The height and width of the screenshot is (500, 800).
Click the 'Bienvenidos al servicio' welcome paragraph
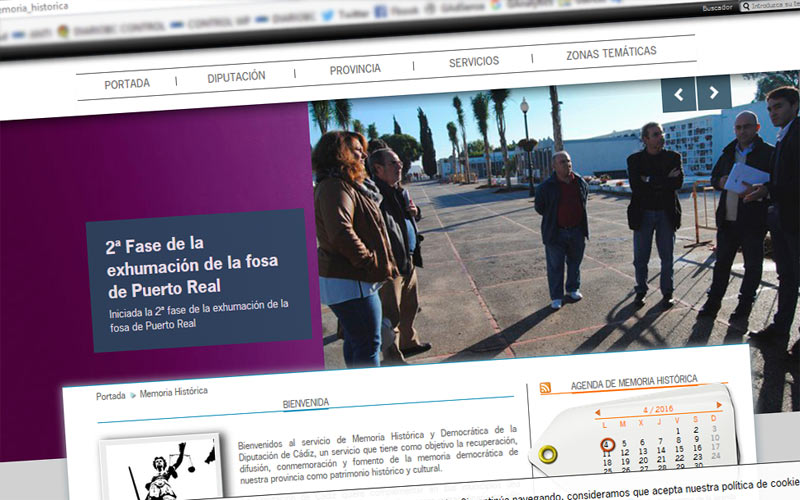pyautogui.click(x=378, y=455)
